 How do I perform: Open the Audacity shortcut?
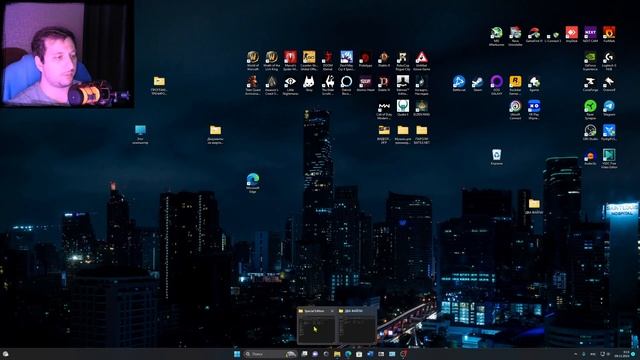tap(590, 157)
